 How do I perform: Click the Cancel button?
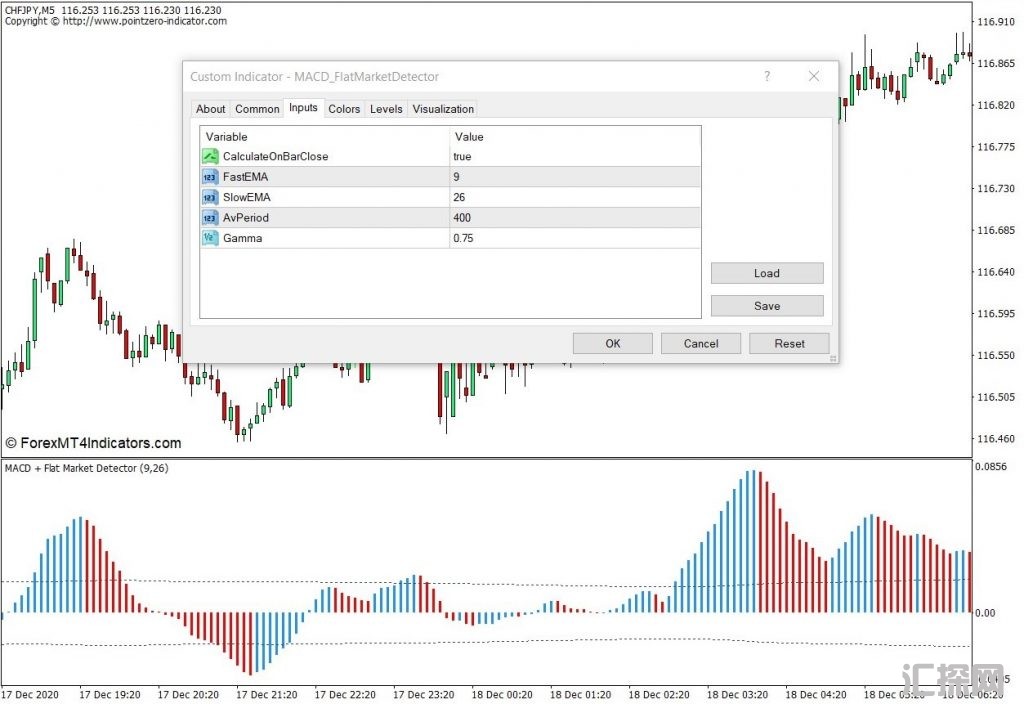pyautogui.click(x=701, y=343)
